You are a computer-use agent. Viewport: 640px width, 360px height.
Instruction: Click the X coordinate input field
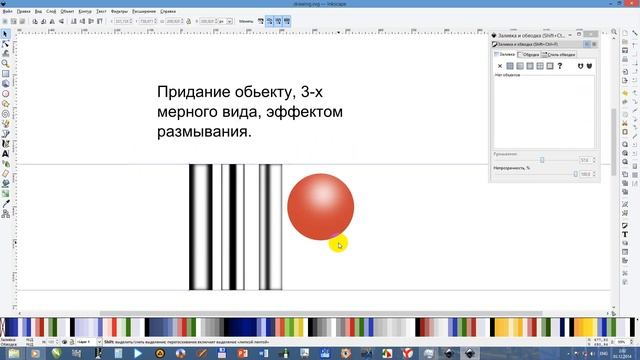(122, 21)
